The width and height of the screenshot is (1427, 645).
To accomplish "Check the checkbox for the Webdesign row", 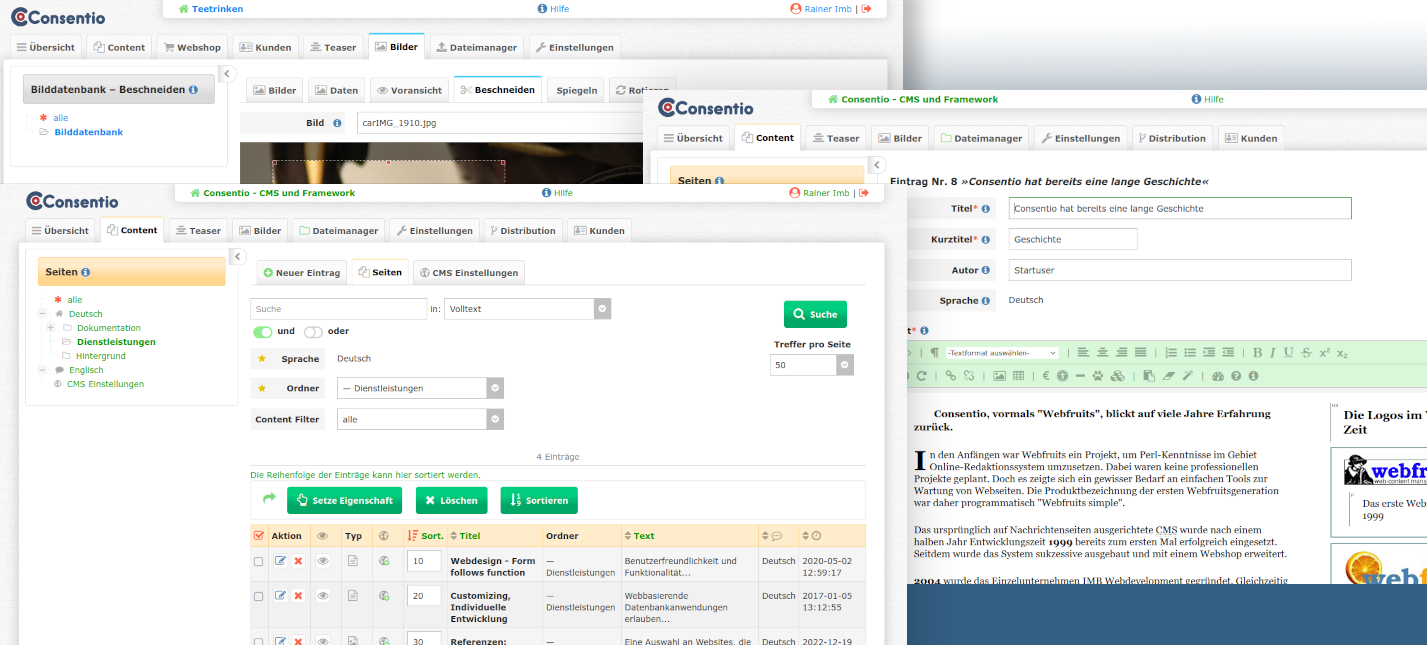I will [x=259, y=562].
